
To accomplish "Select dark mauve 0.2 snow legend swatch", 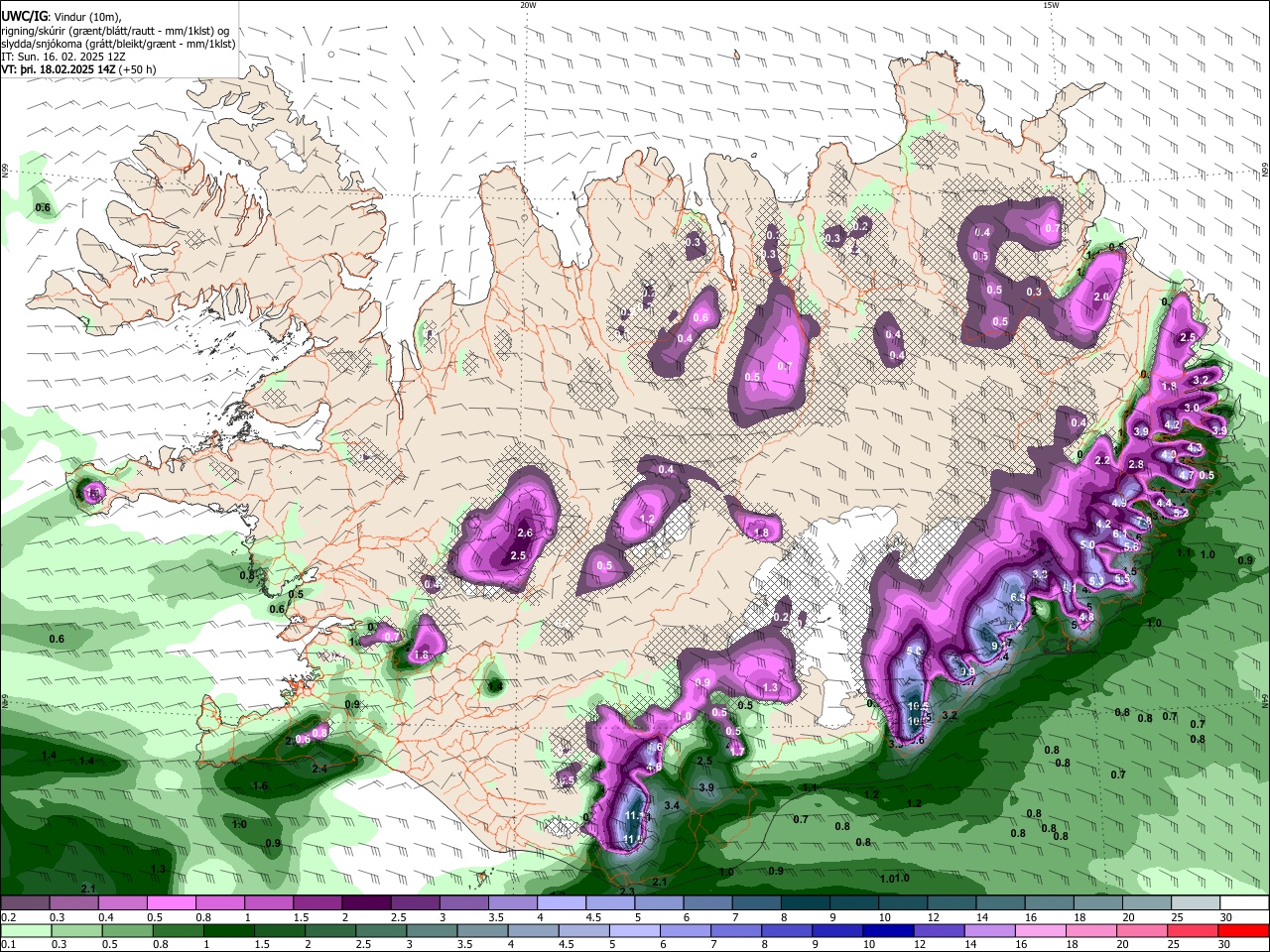I will tap(25, 903).
